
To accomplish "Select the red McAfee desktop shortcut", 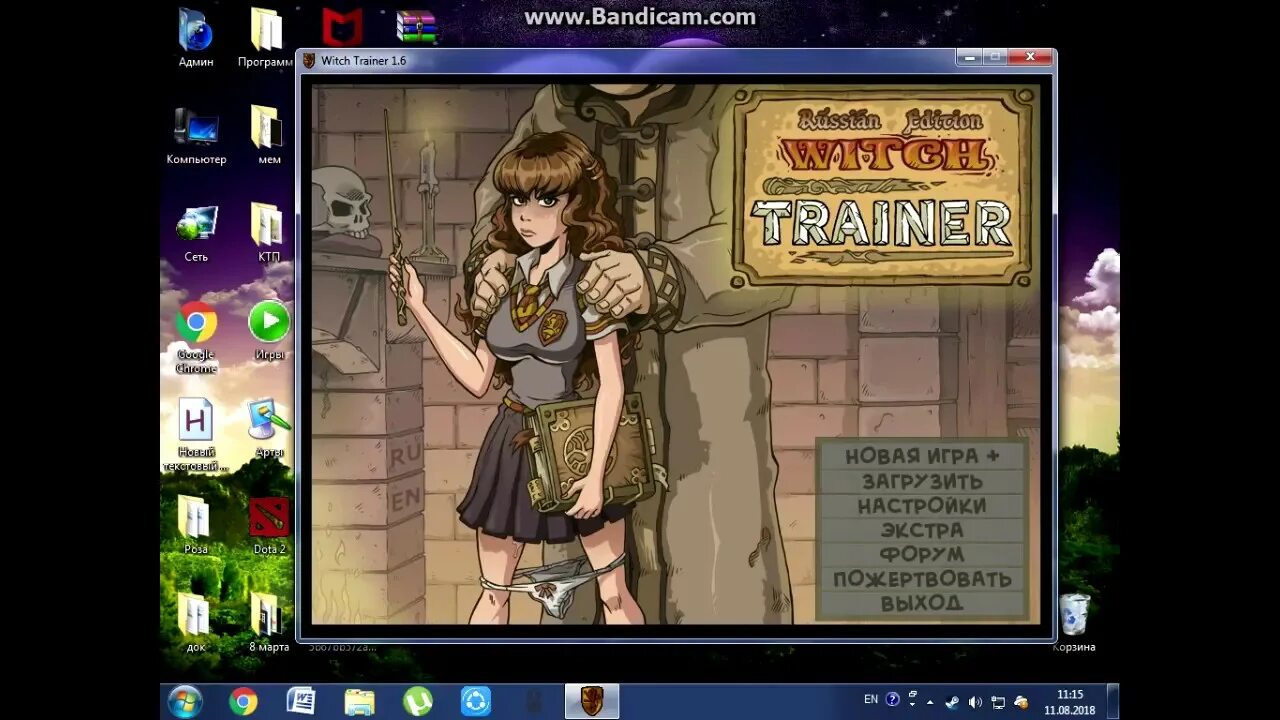I will pos(342,27).
